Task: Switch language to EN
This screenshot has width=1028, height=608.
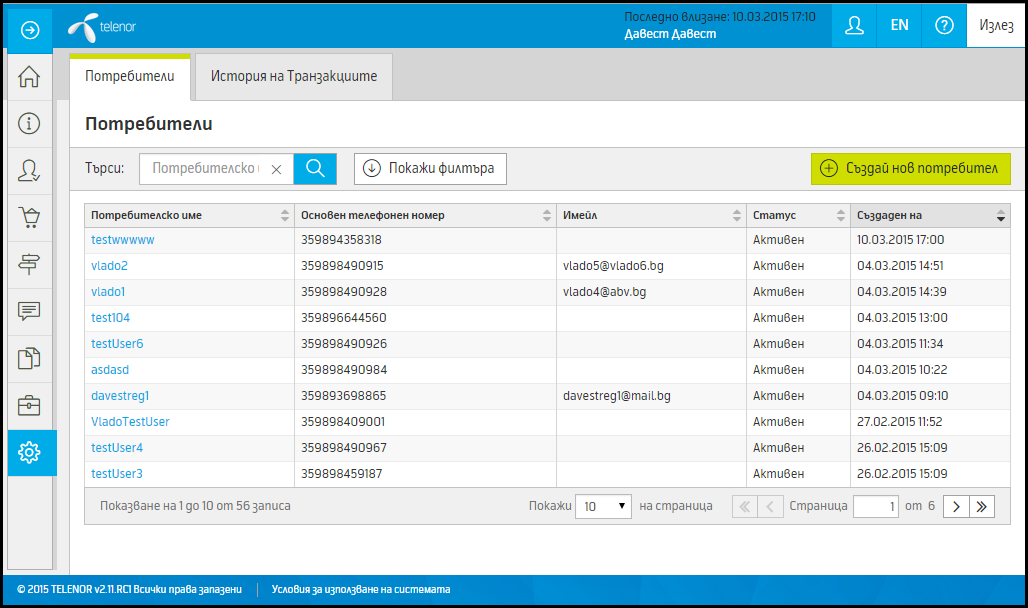Action: pos(899,26)
